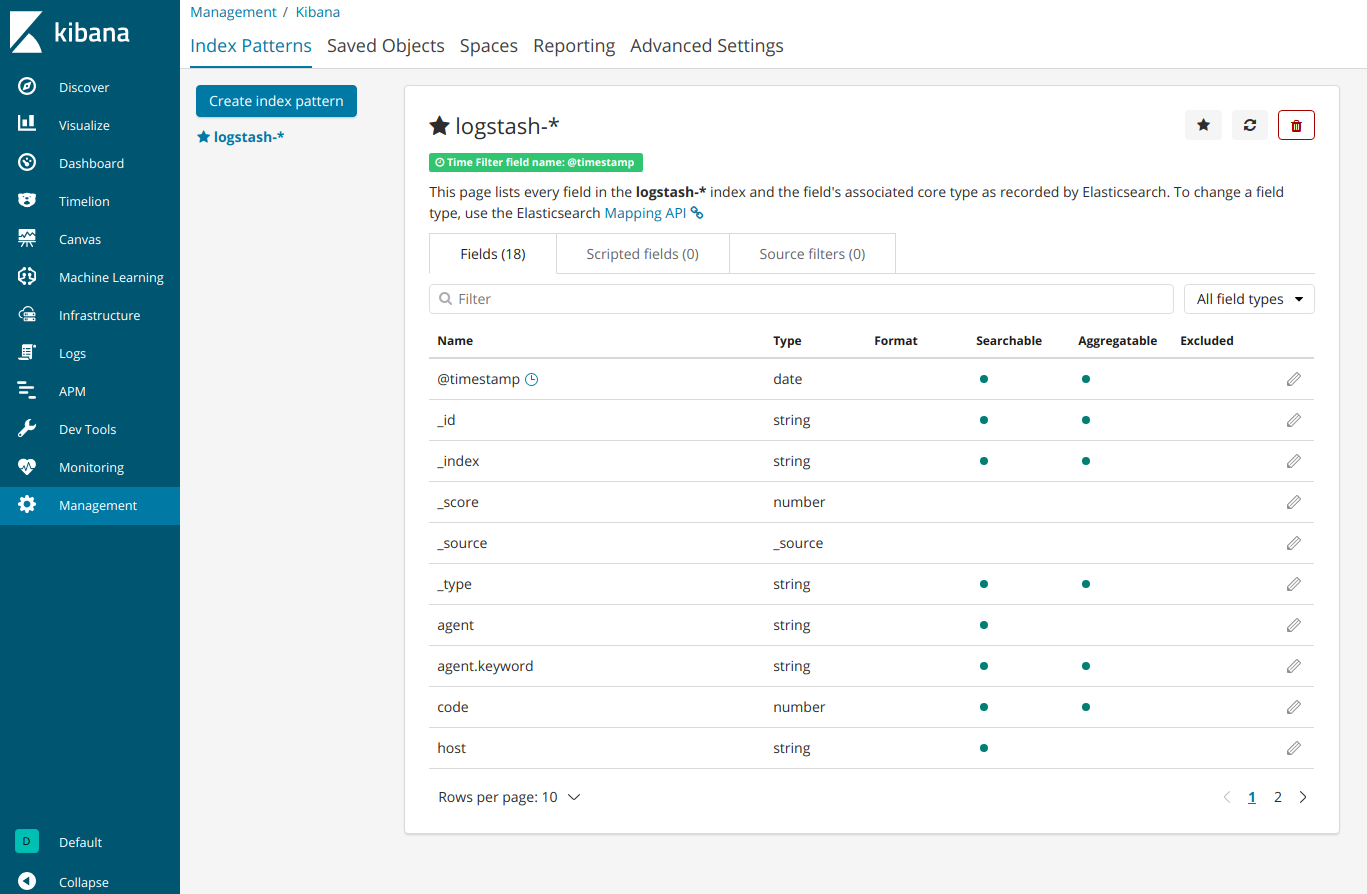Open the Visualize app icon
1367x894 pixels.
tap(28, 124)
